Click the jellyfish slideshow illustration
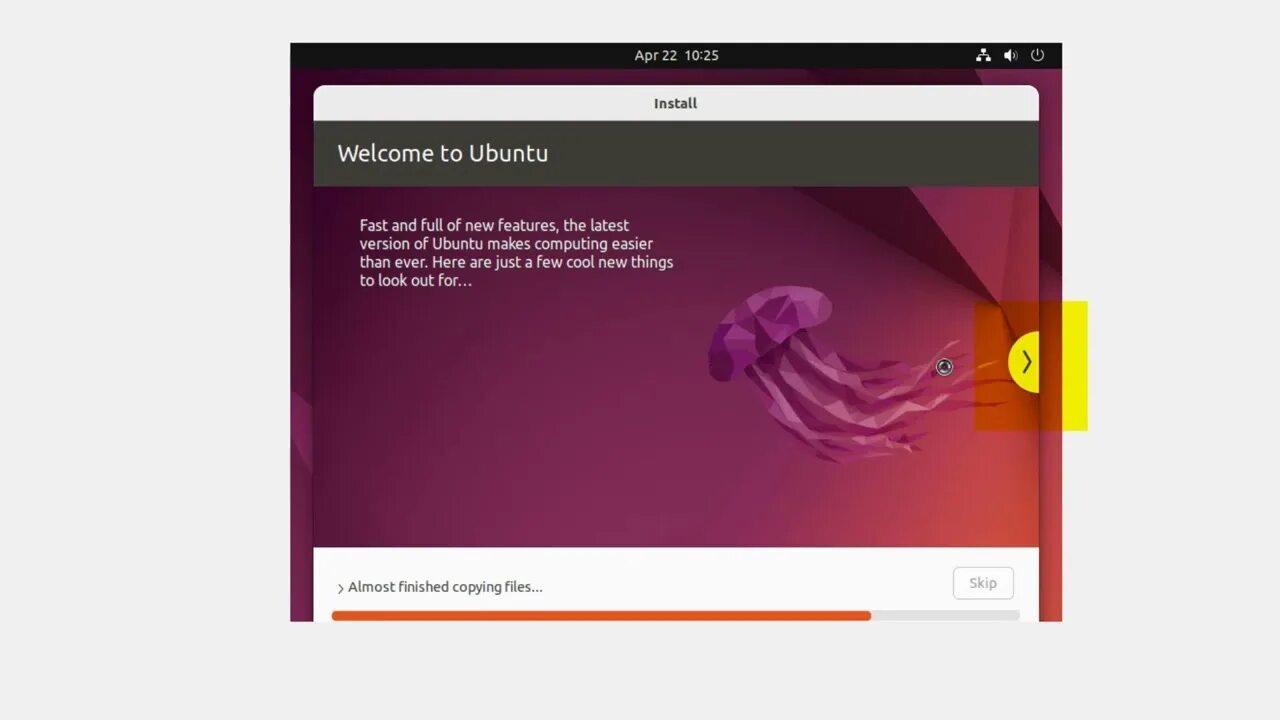The image size is (1280, 720). (x=855, y=373)
